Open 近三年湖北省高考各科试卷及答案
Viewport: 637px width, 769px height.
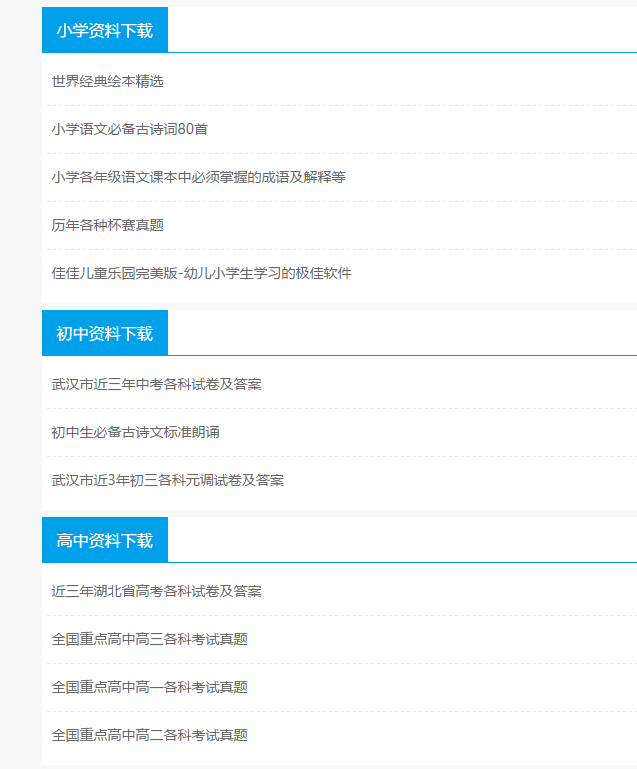157,591
